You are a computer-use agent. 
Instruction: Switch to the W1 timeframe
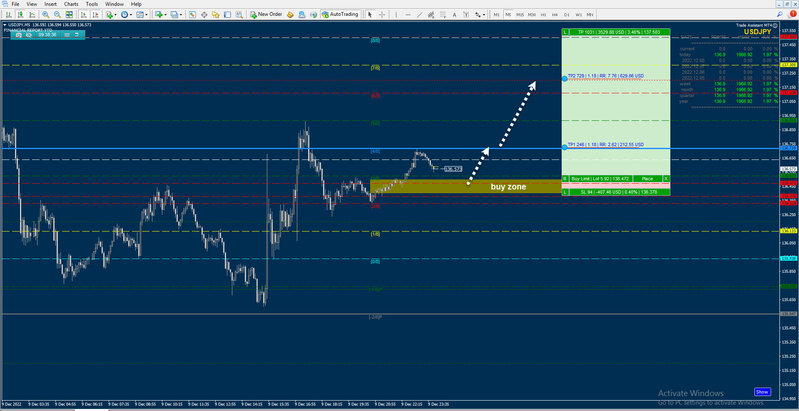(x=578, y=15)
